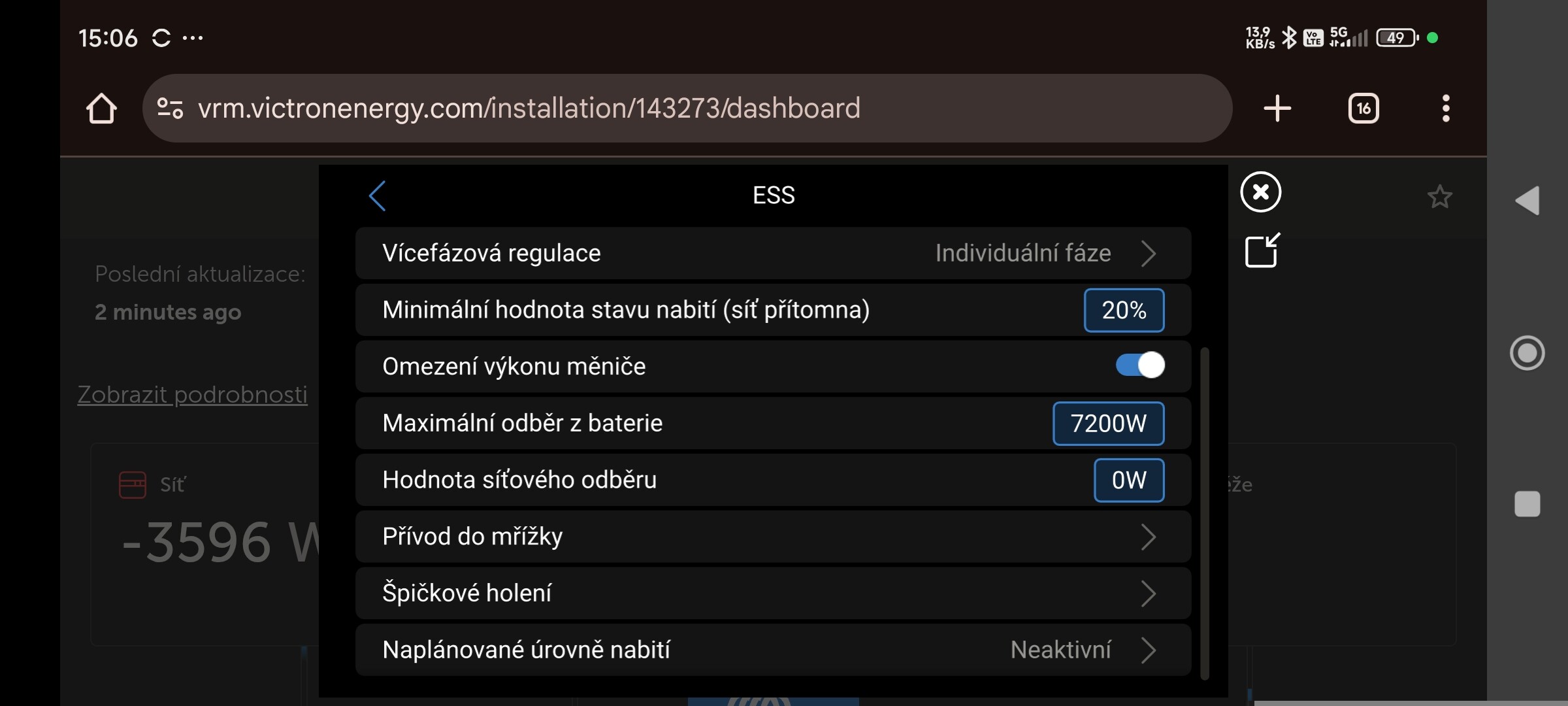Close the ESS settings overlay

(1260, 192)
